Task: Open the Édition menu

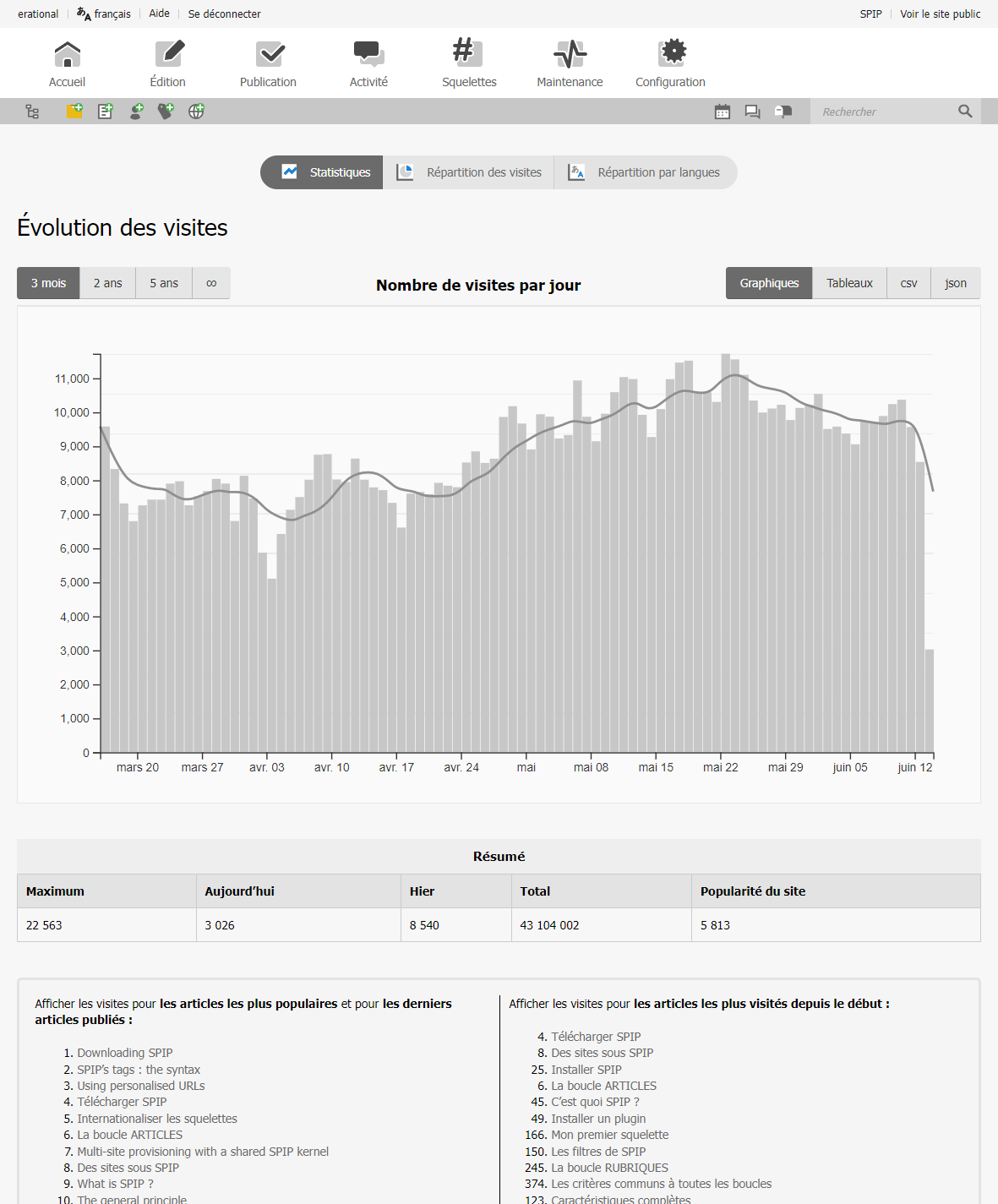Action: (168, 63)
